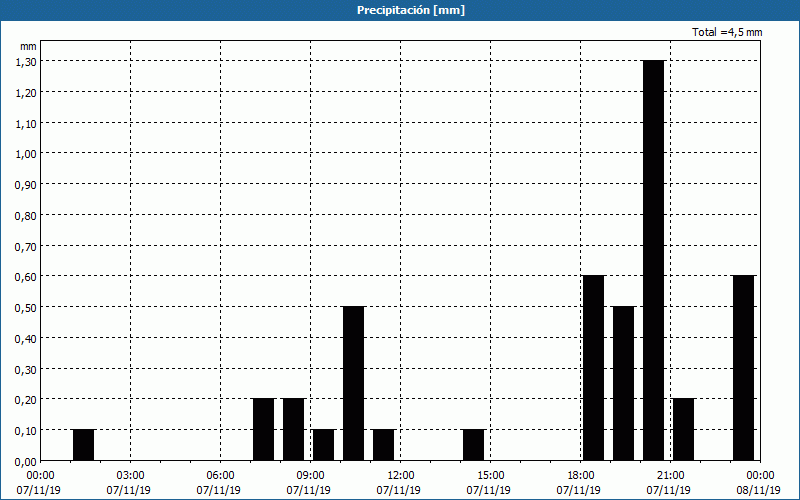Select the 0,10 y-axis value

click(x=26, y=431)
